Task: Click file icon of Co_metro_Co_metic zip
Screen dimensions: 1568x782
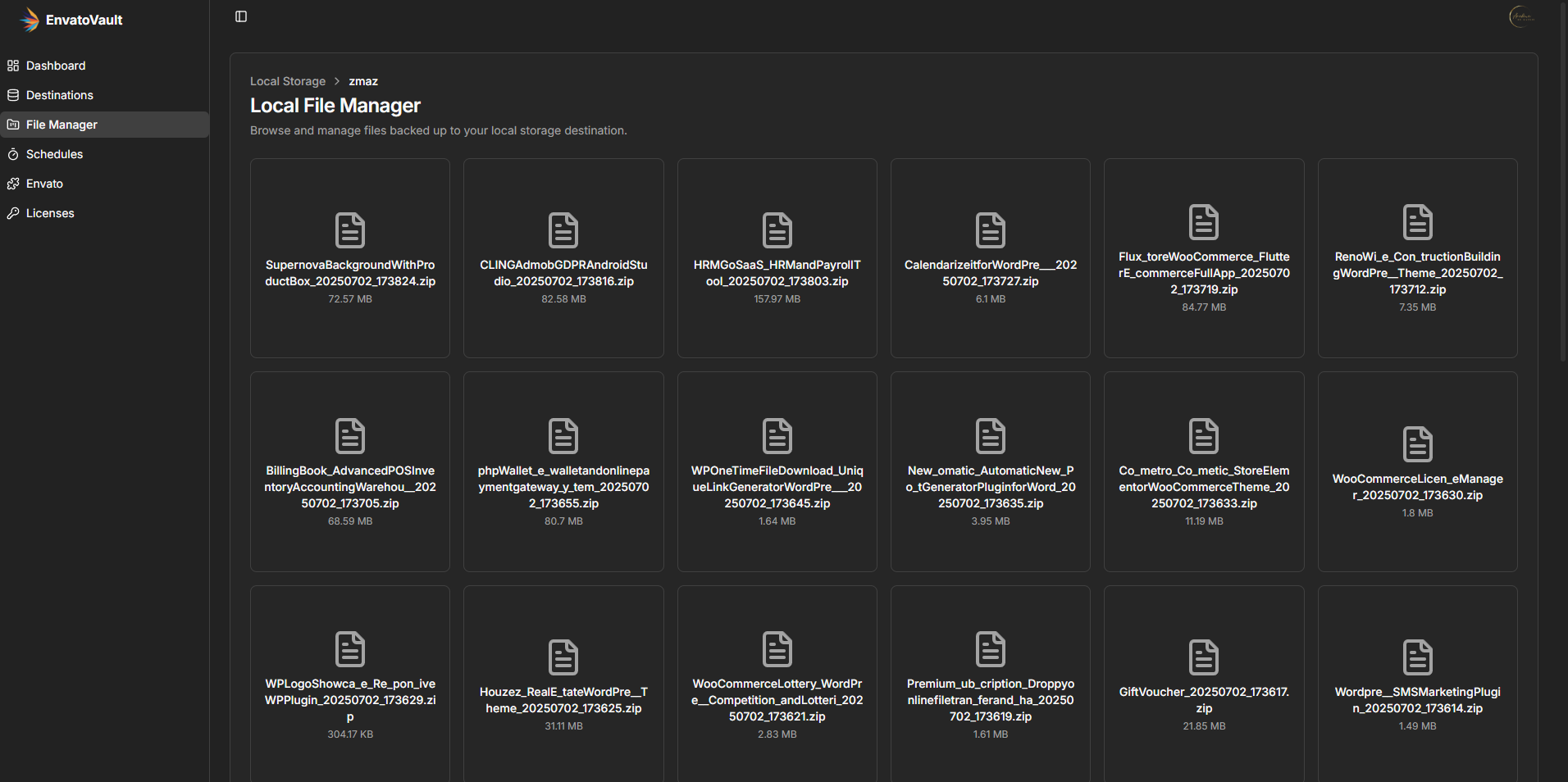Action: coord(1204,436)
